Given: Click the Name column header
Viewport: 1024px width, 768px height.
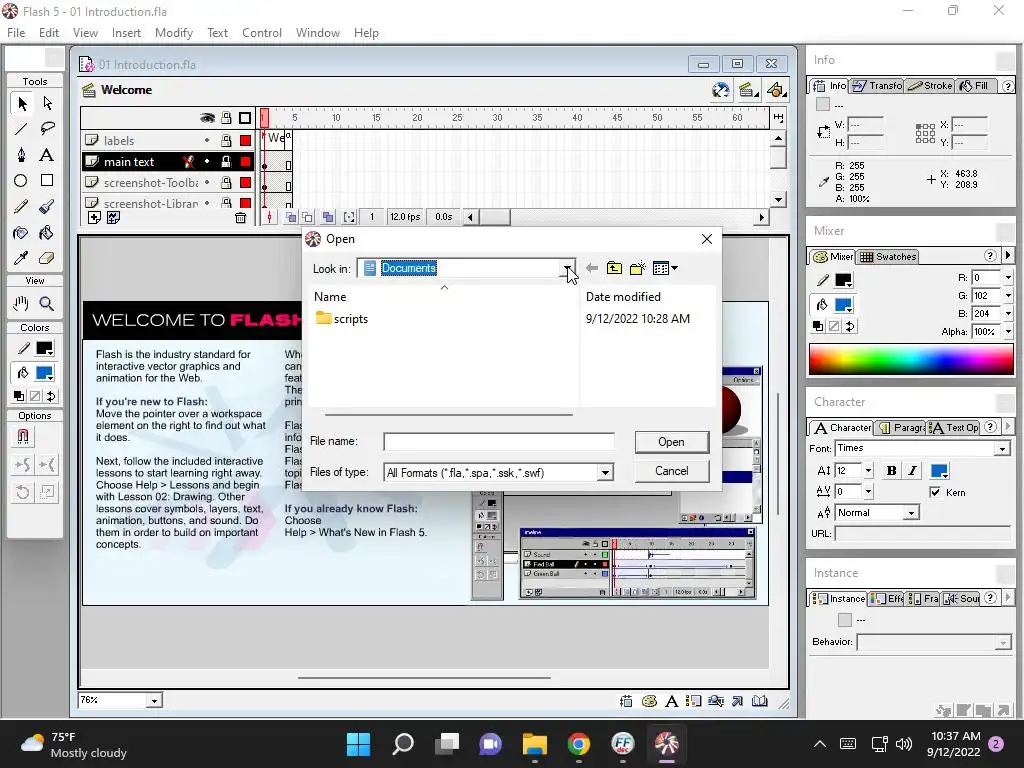Looking at the screenshot, I should (x=330, y=296).
